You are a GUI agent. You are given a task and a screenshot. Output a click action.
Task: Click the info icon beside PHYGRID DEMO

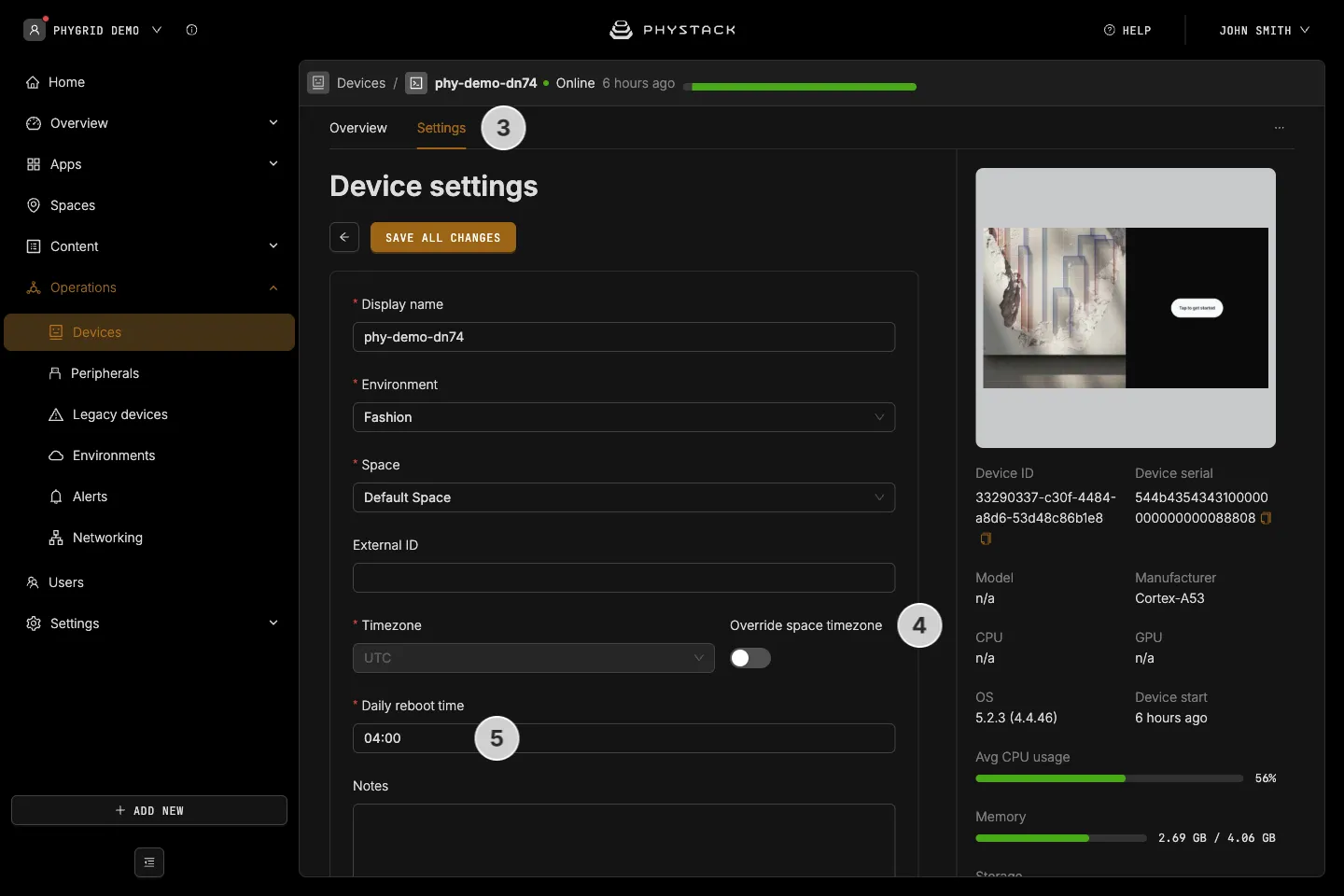tap(191, 30)
